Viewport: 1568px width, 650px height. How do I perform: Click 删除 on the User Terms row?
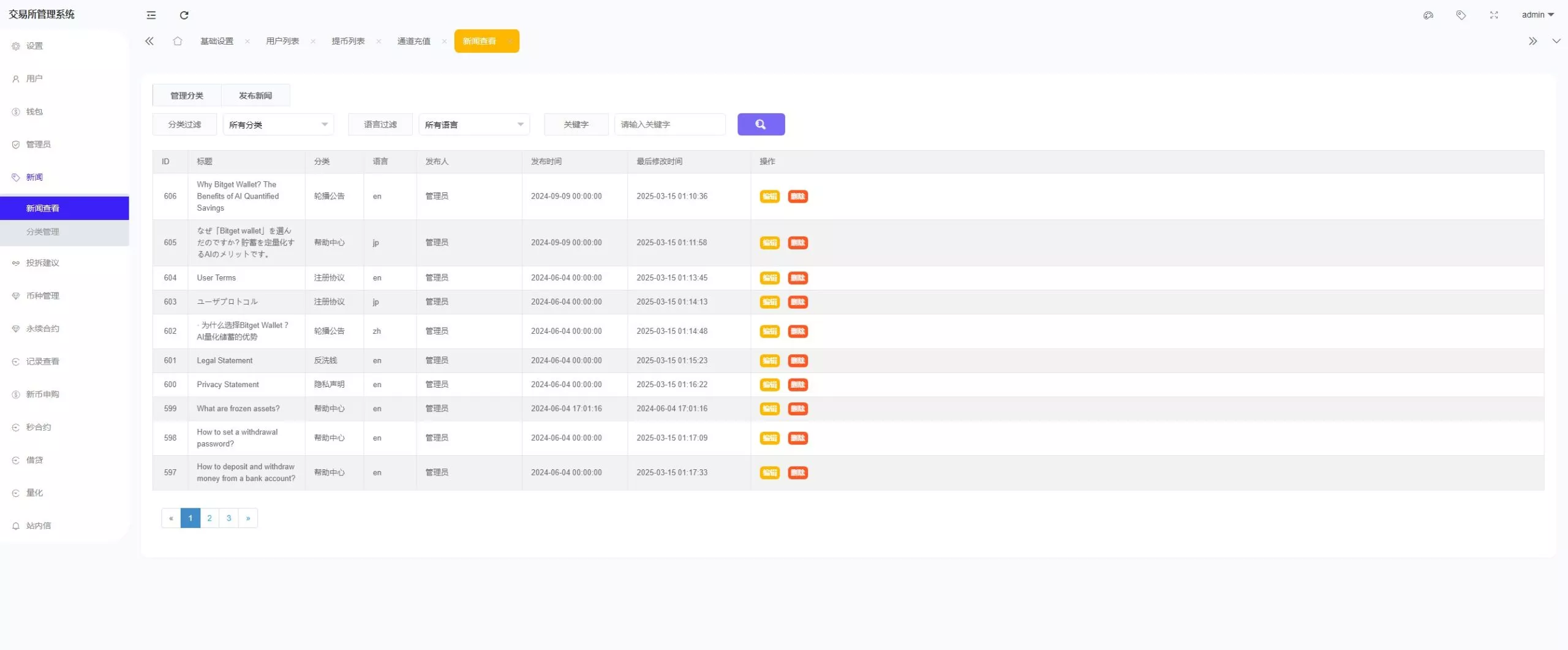pyautogui.click(x=797, y=278)
